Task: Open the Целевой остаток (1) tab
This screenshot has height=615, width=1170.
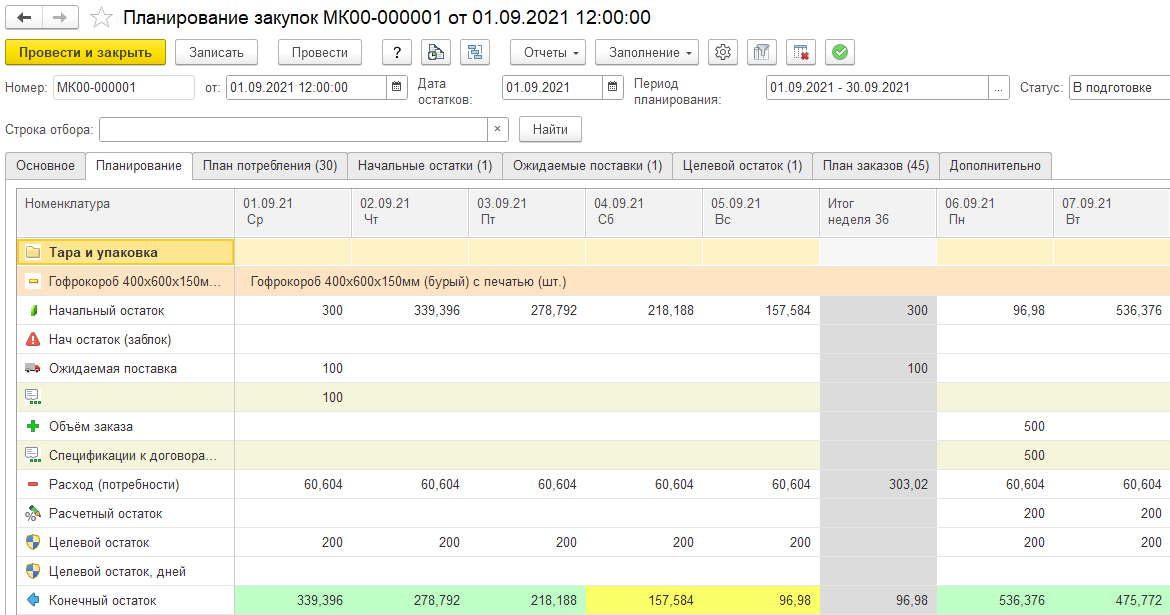Action: pos(742,166)
